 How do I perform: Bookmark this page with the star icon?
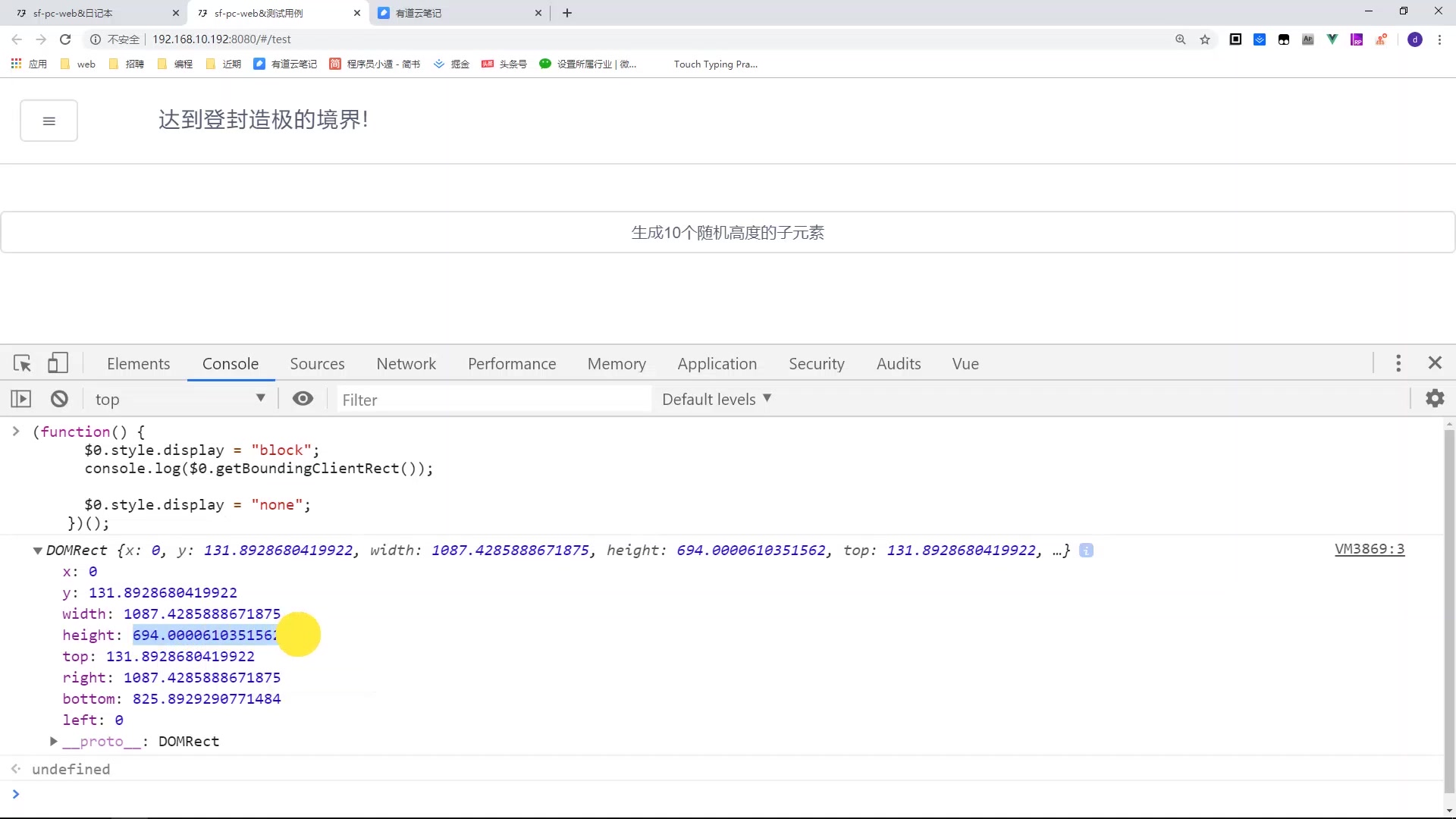[x=1205, y=39]
